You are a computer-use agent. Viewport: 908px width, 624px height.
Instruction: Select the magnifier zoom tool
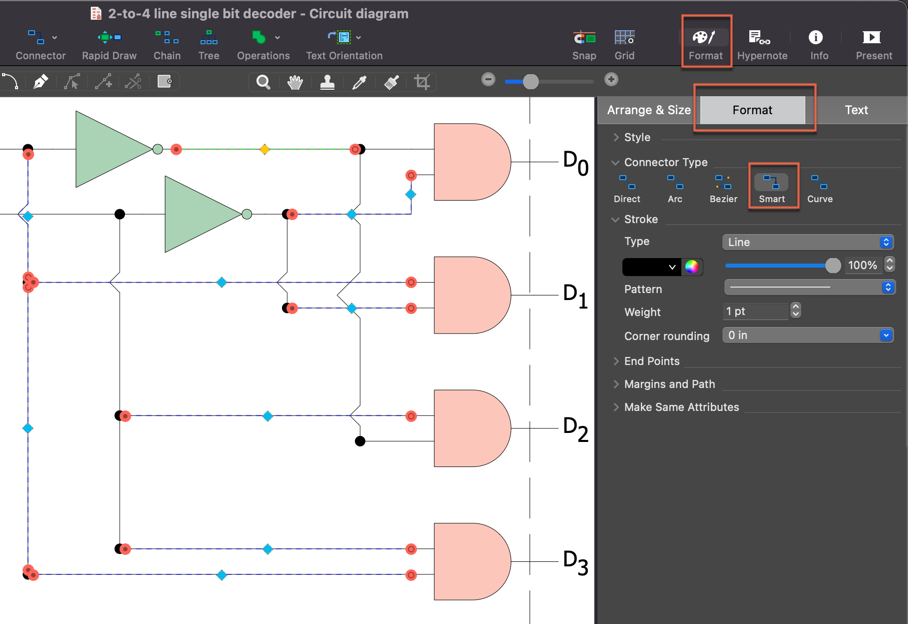[x=263, y=82]
